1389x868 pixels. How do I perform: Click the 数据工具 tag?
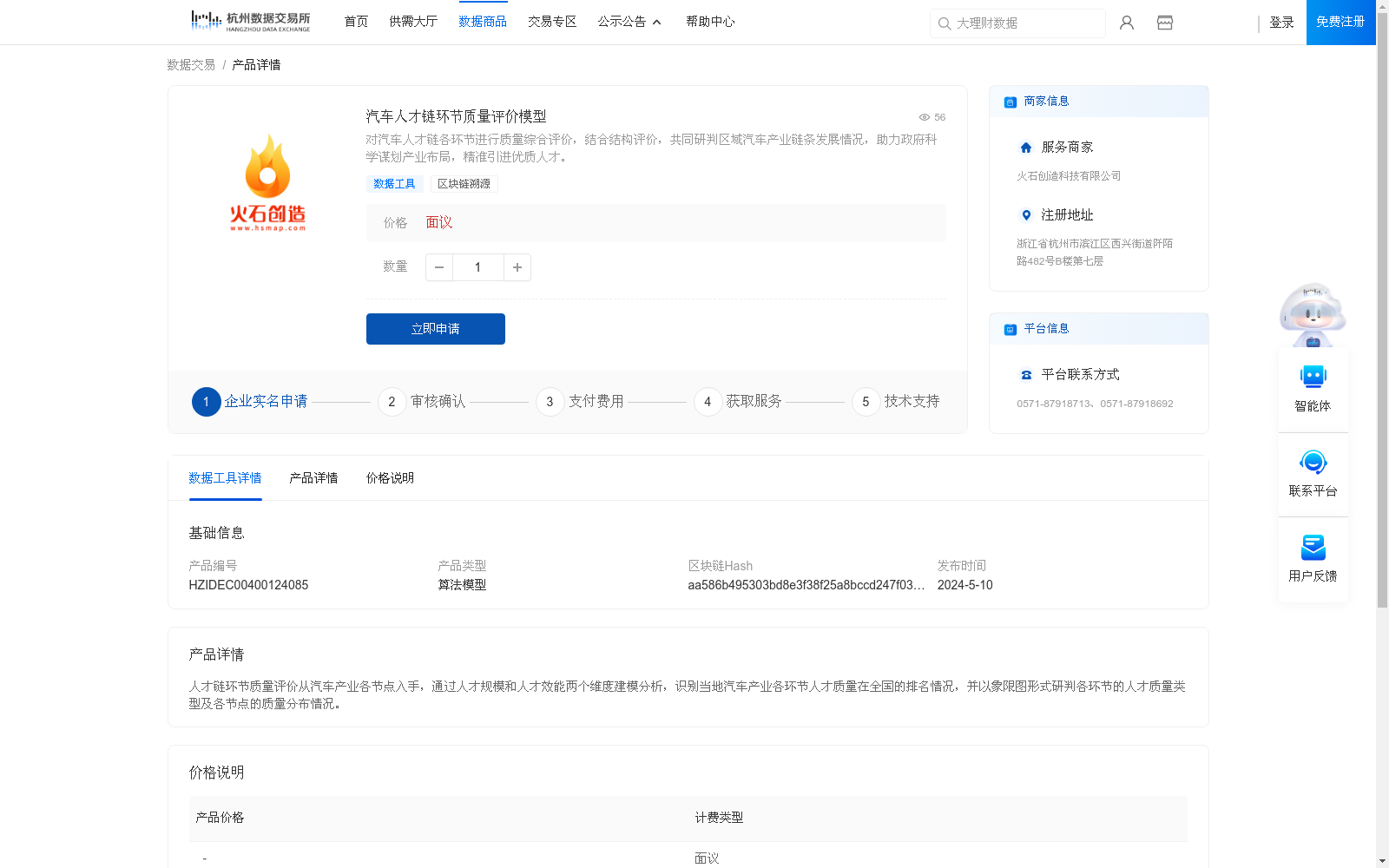(x=394, y=184)
